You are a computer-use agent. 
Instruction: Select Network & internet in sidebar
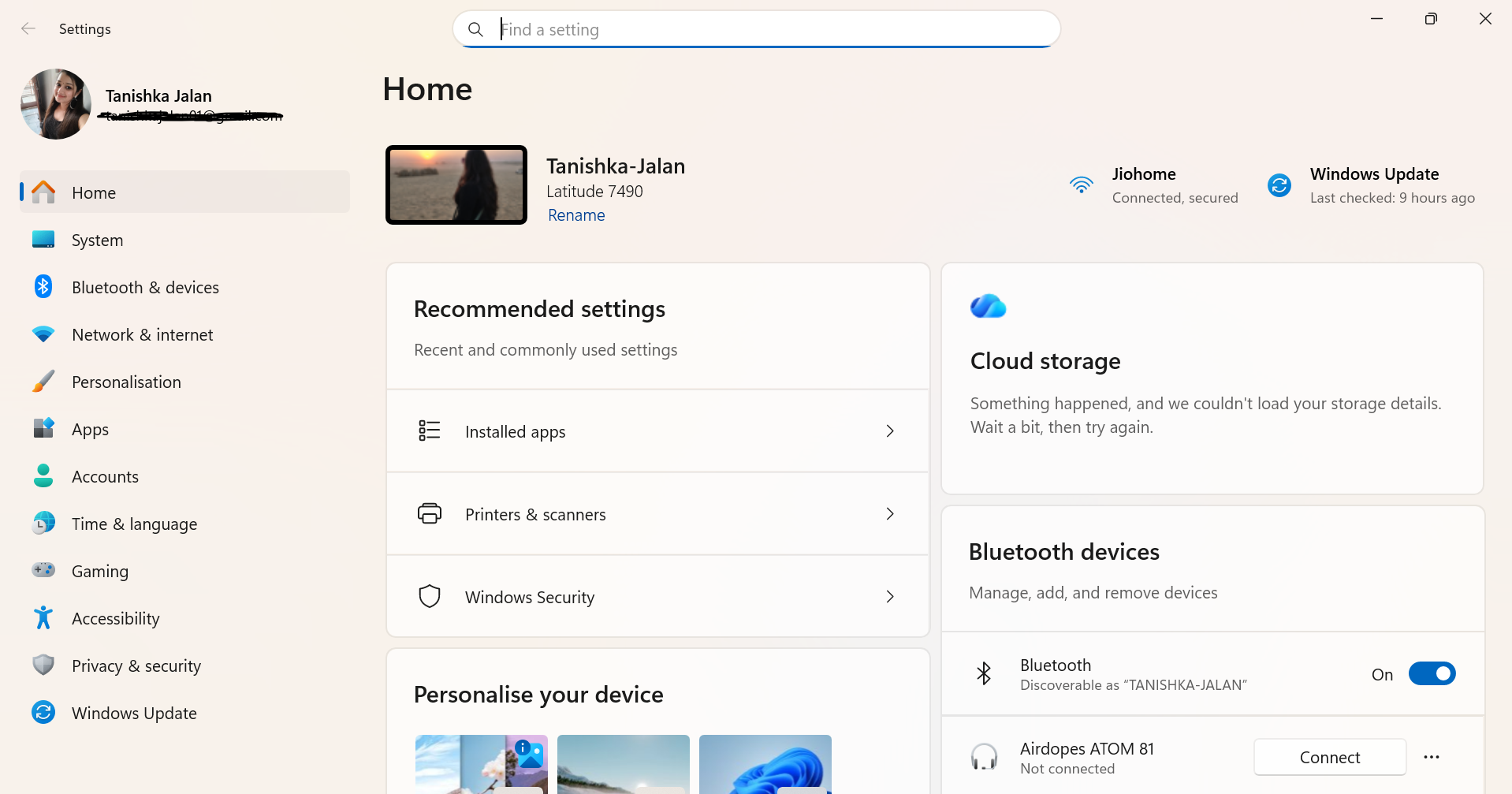click(x=184, y=334)
